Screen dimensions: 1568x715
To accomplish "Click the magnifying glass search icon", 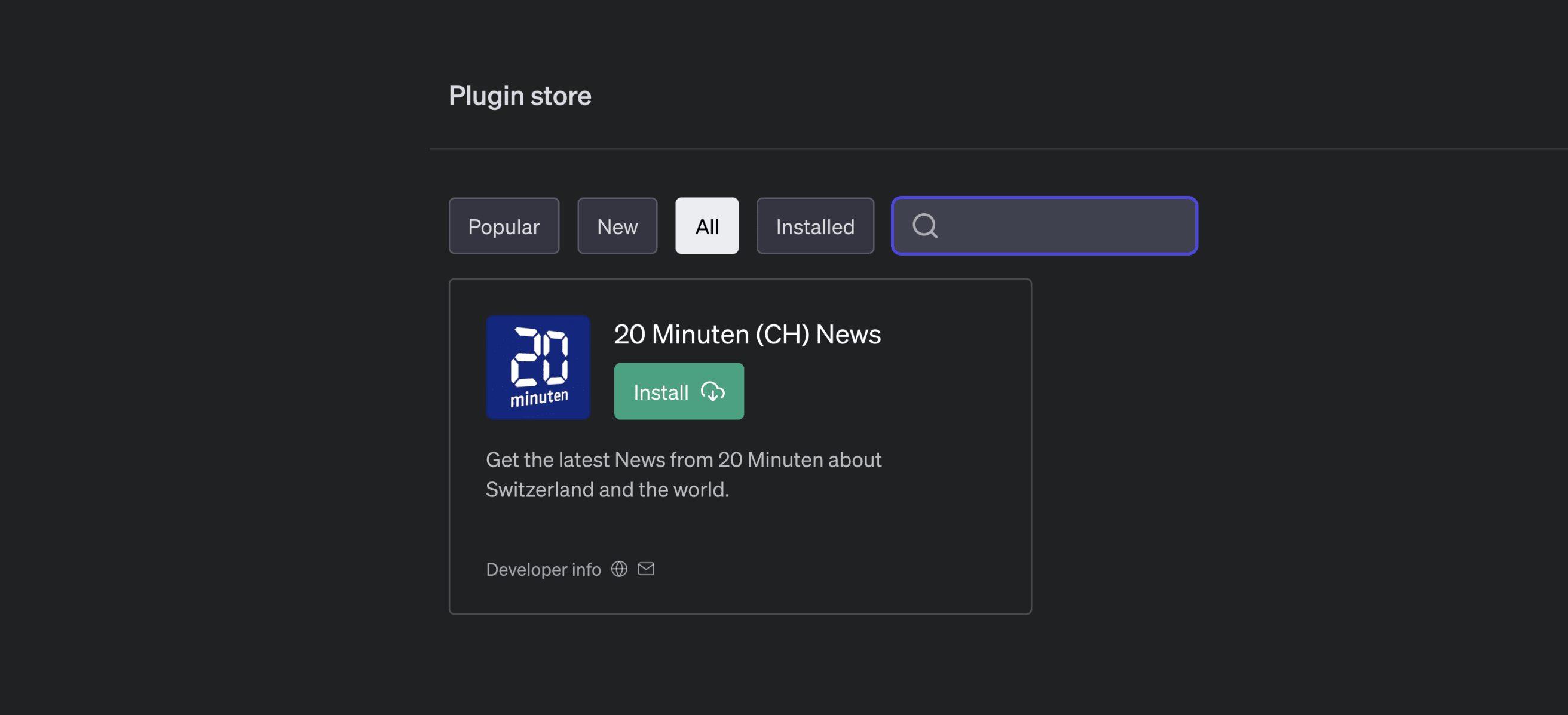I will 924,226.
